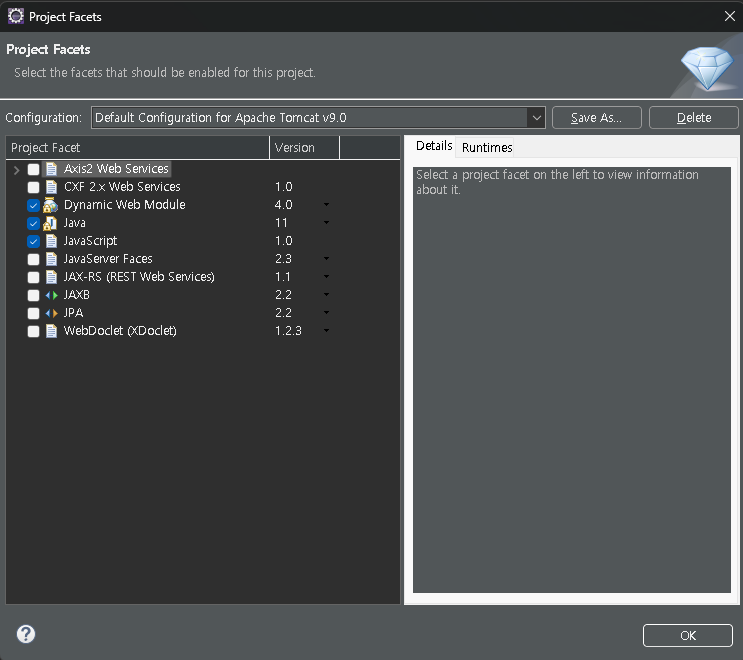The height and width of the screenshot is (660, 743).
Task: Click the CXF 2.x Web Services file icon
Action: [x=51, y=187]
